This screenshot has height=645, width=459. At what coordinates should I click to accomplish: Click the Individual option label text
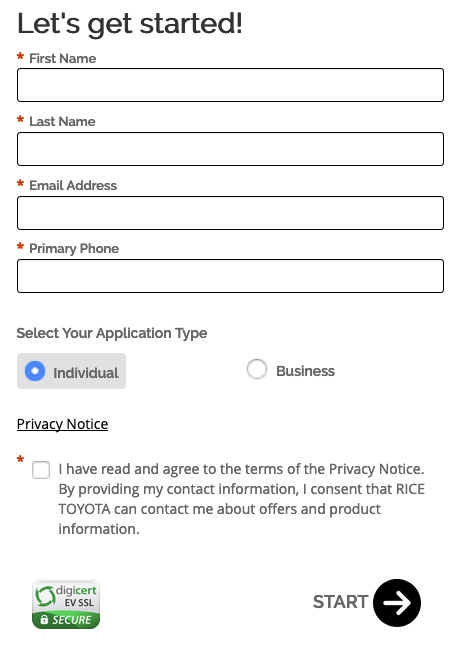[86, 373]
